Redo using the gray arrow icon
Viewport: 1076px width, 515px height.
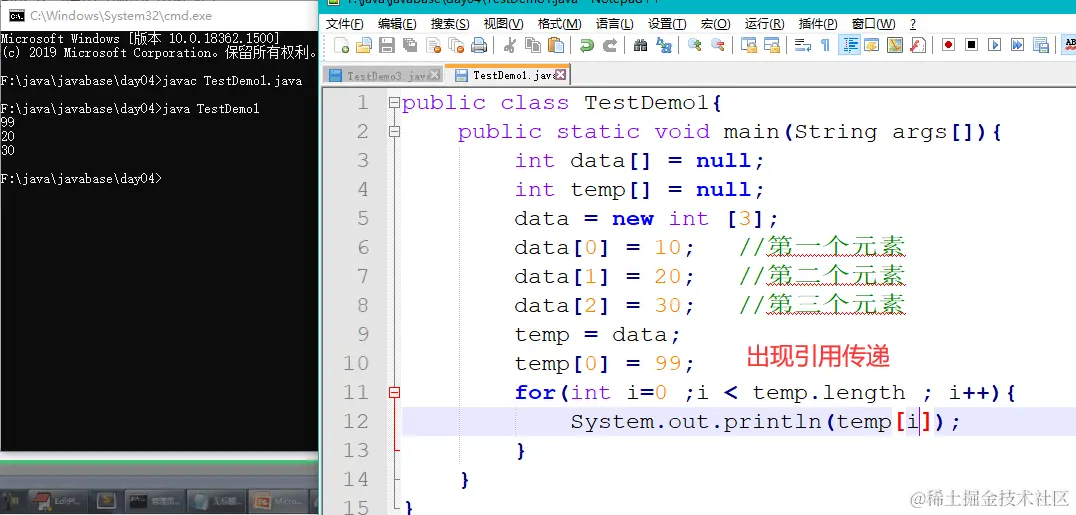tap(609, 45)
